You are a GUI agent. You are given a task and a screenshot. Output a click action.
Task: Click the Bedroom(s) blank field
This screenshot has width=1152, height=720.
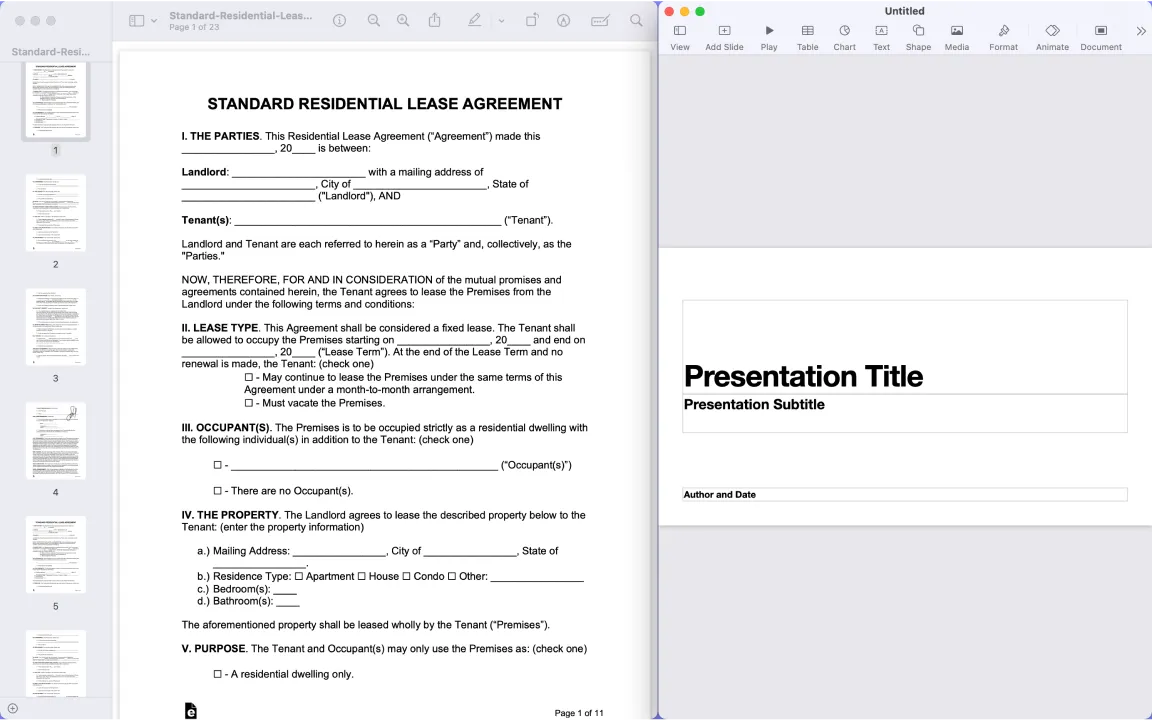(285, 589)
